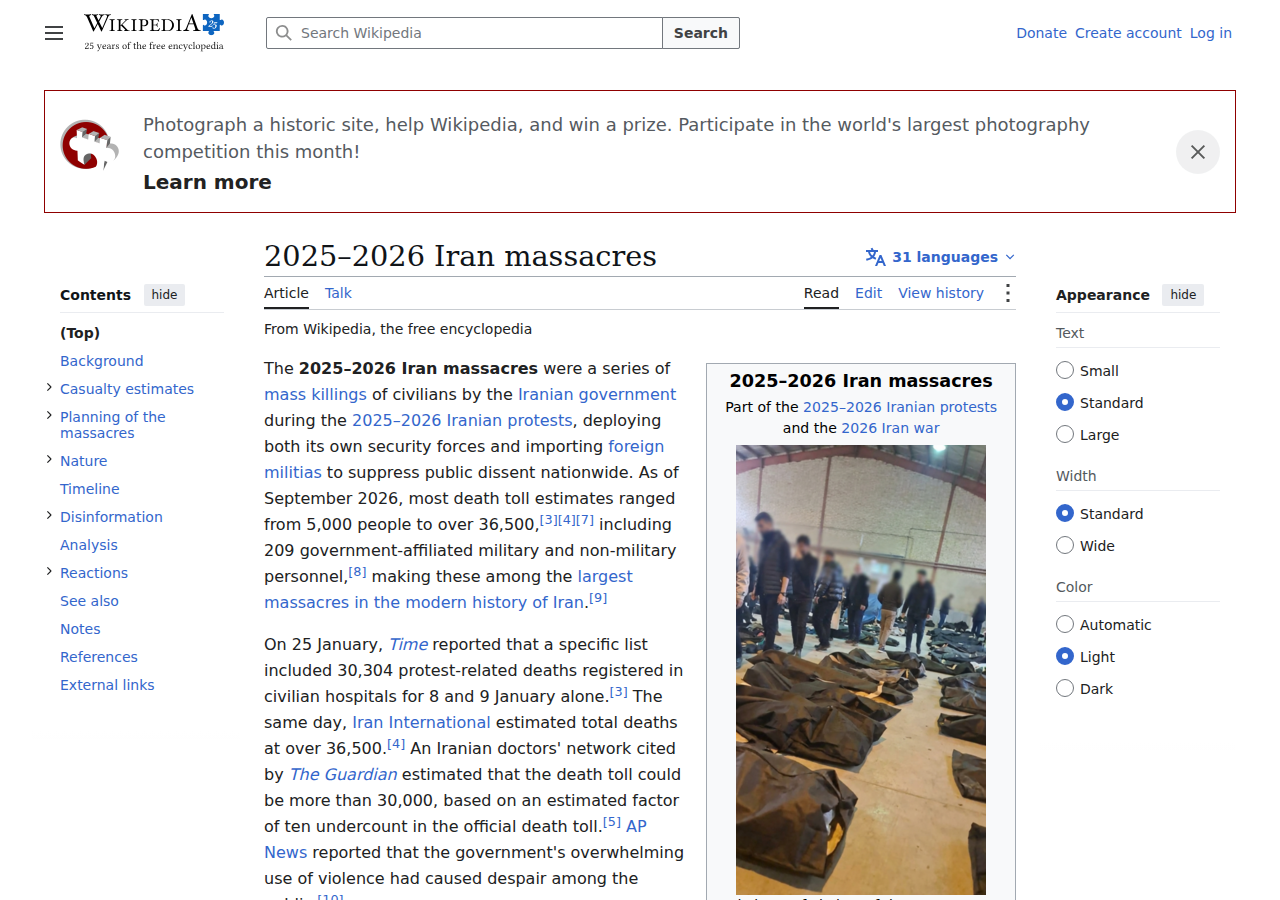Select Light color mode

1065,657
